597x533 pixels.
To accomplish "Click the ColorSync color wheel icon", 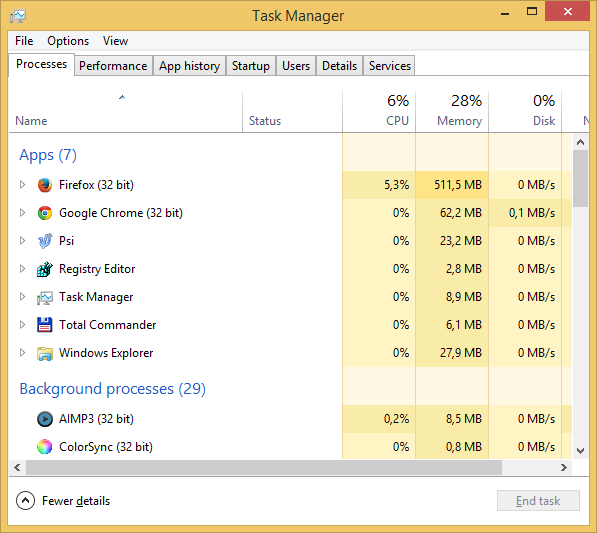I will click(x=45, y=447).
